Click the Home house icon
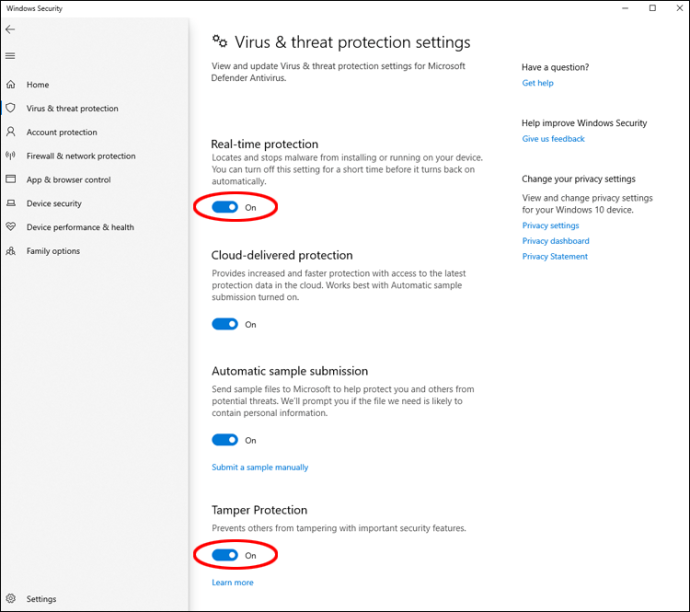This screenshot has height=612, width=690. [x=10, y=85]
